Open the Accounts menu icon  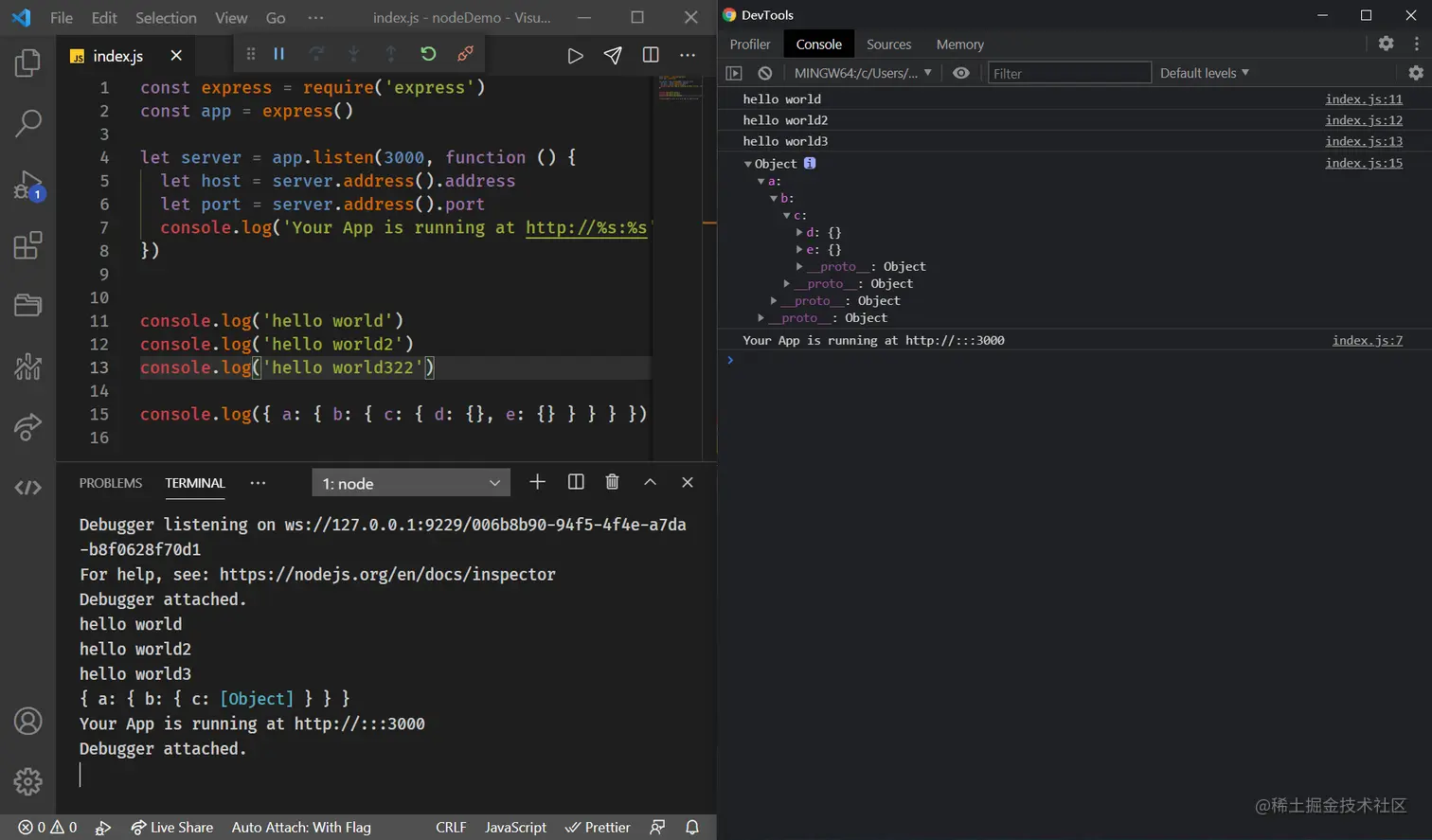[28, 721]
